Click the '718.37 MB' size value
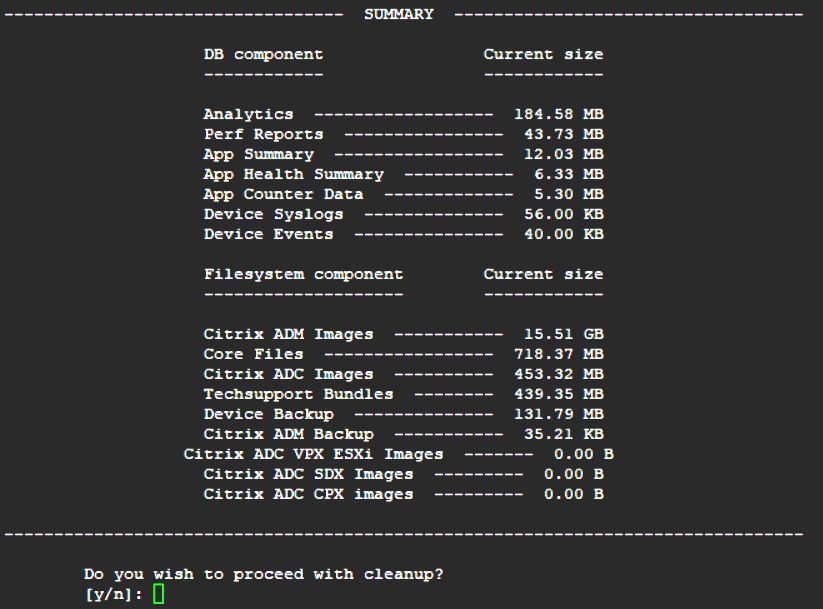823x609 pixels. (558, 354)
